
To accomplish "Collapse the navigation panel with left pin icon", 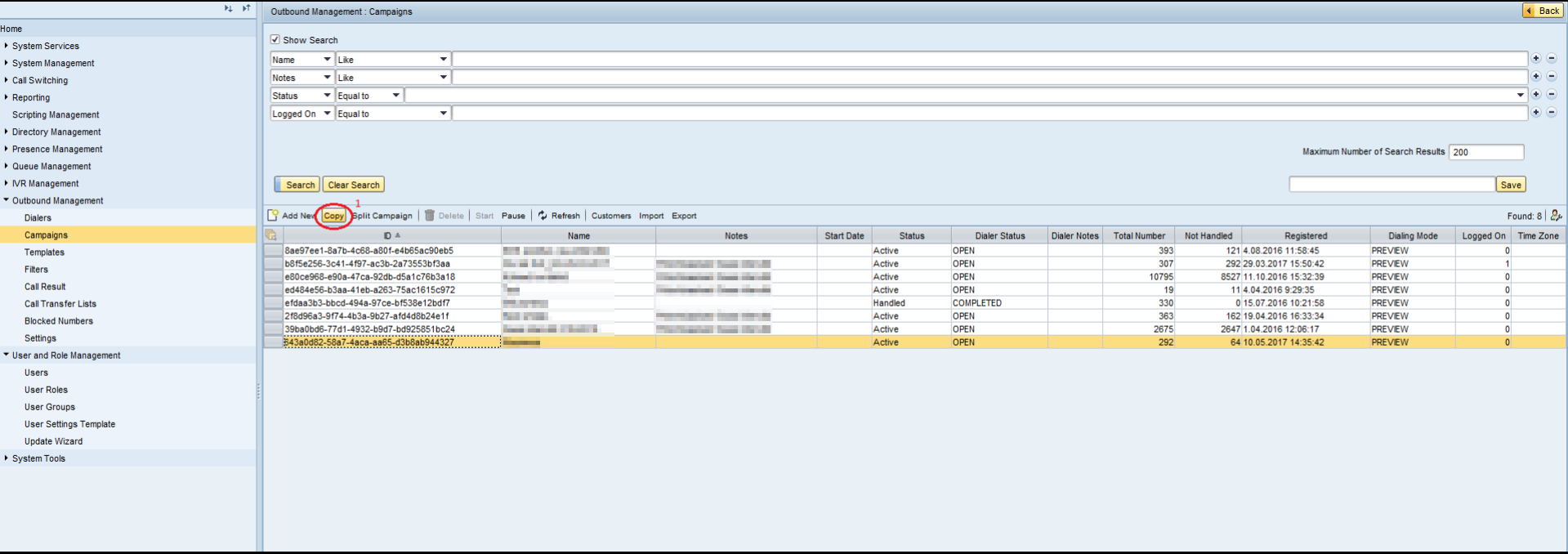I will click(x=228, y=8).
